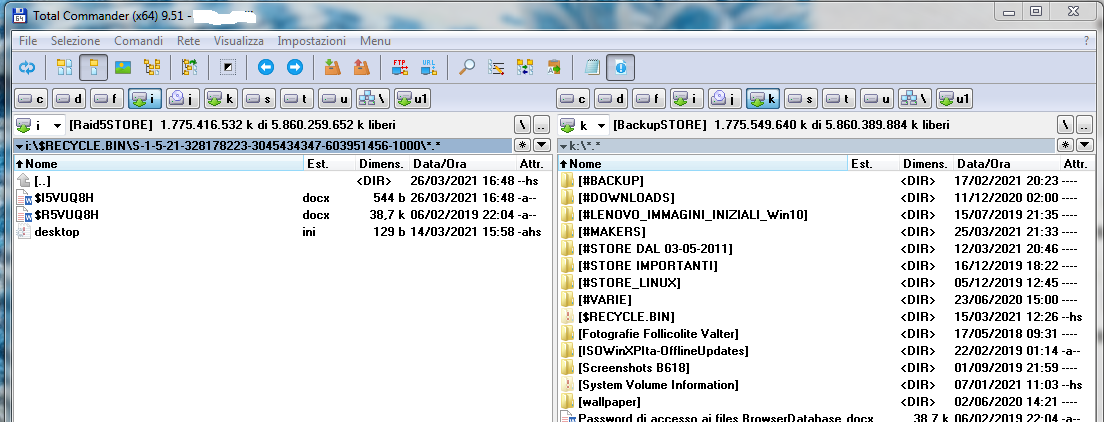This screenshot has height=422, width=1104.
Task: Select network drive k in left panel
Action: click(221, 99)
